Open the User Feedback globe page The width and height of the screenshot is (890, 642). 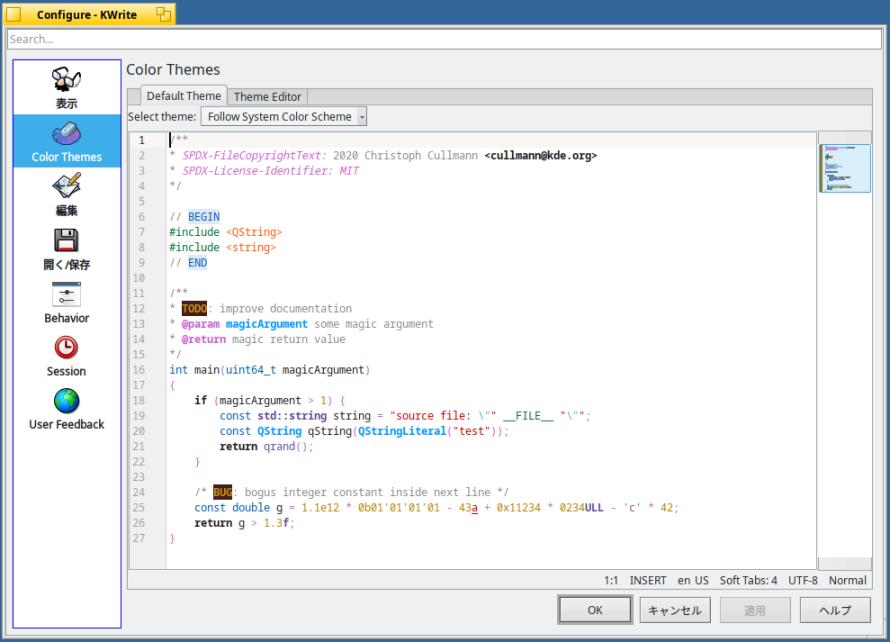66,409
